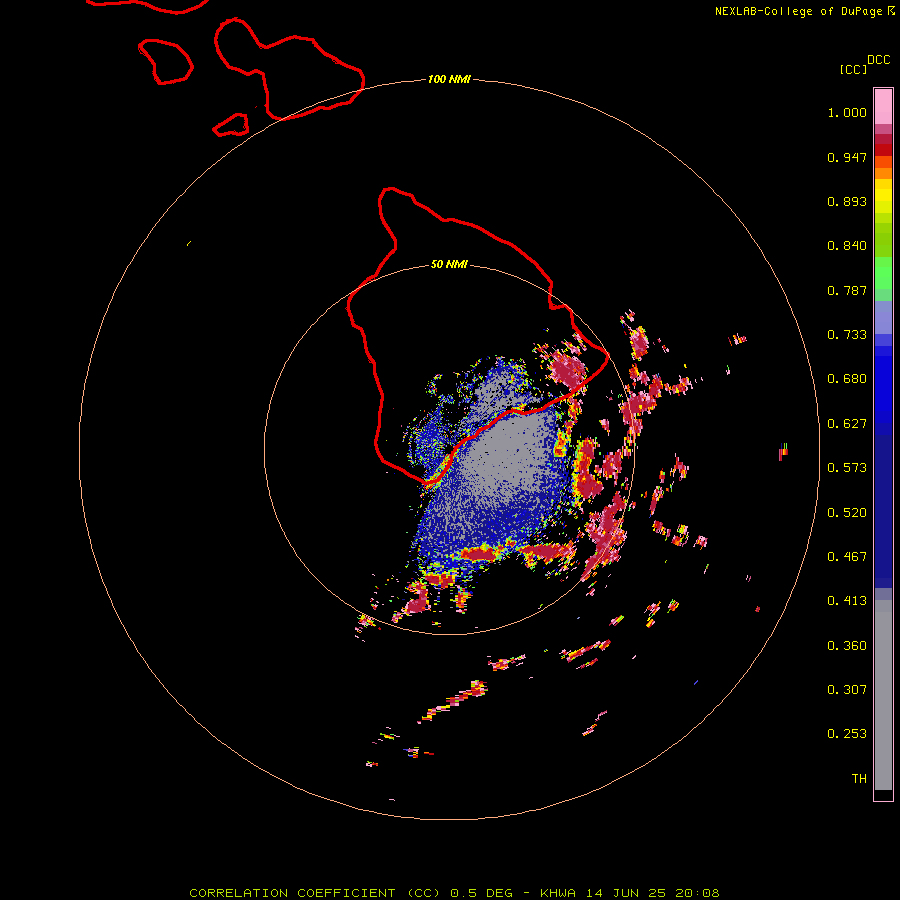
Task: Click the 50 NMI range ring label
Action: 449,264
